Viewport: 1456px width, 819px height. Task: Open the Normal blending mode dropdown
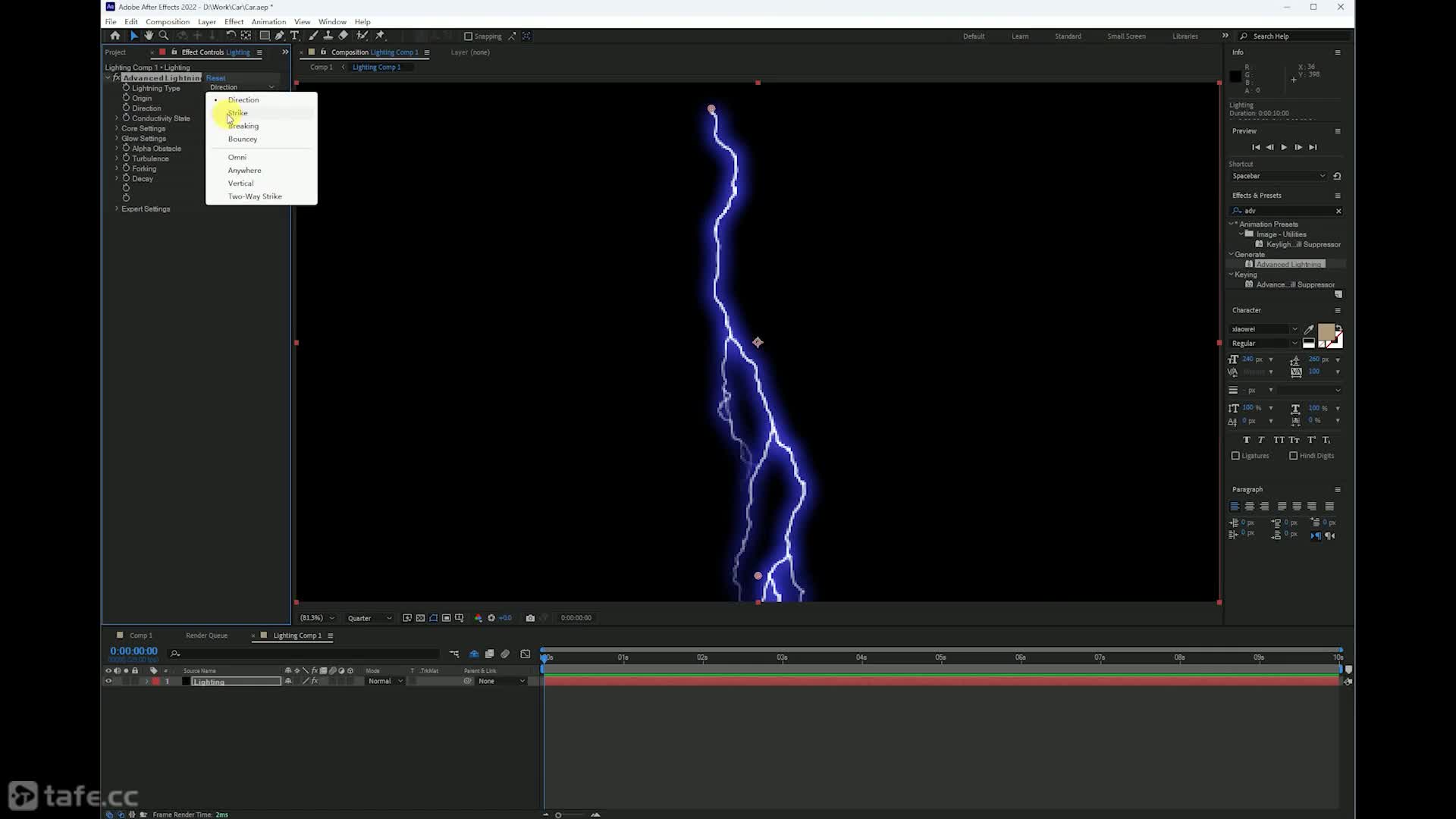385,681
